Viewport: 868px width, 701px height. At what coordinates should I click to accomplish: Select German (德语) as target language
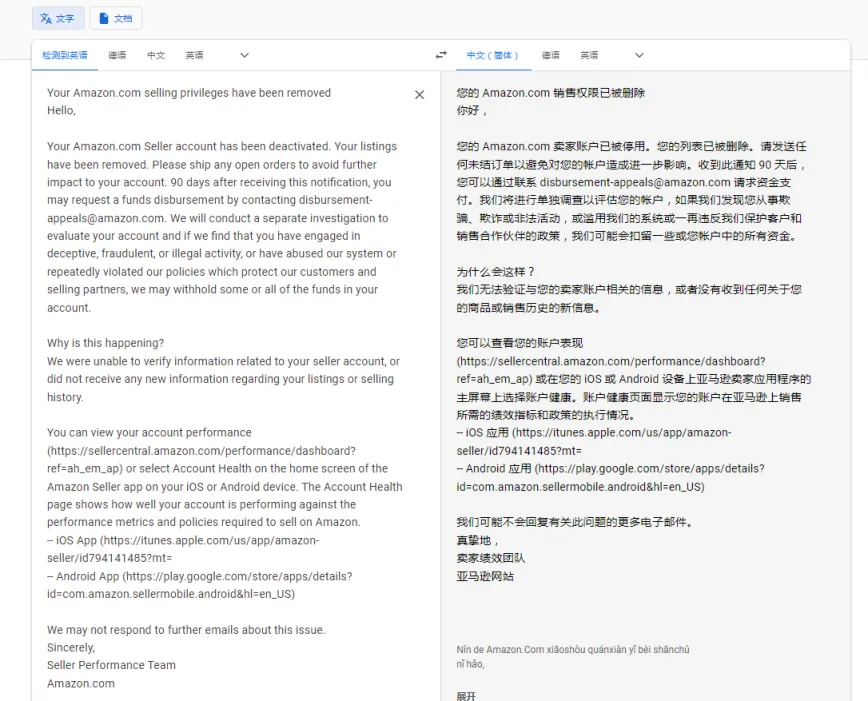point(551,55)
